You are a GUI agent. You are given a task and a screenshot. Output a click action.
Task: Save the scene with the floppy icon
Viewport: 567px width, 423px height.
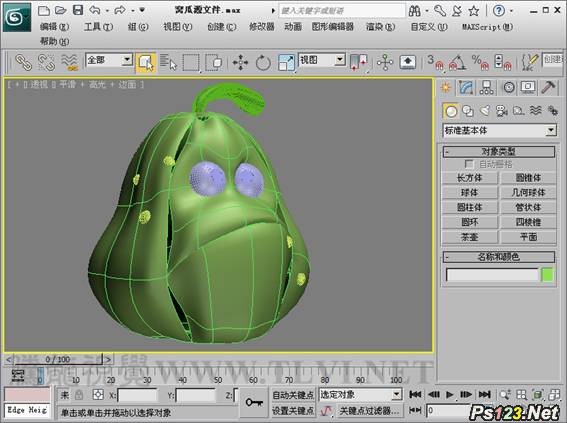coord(78,10)
